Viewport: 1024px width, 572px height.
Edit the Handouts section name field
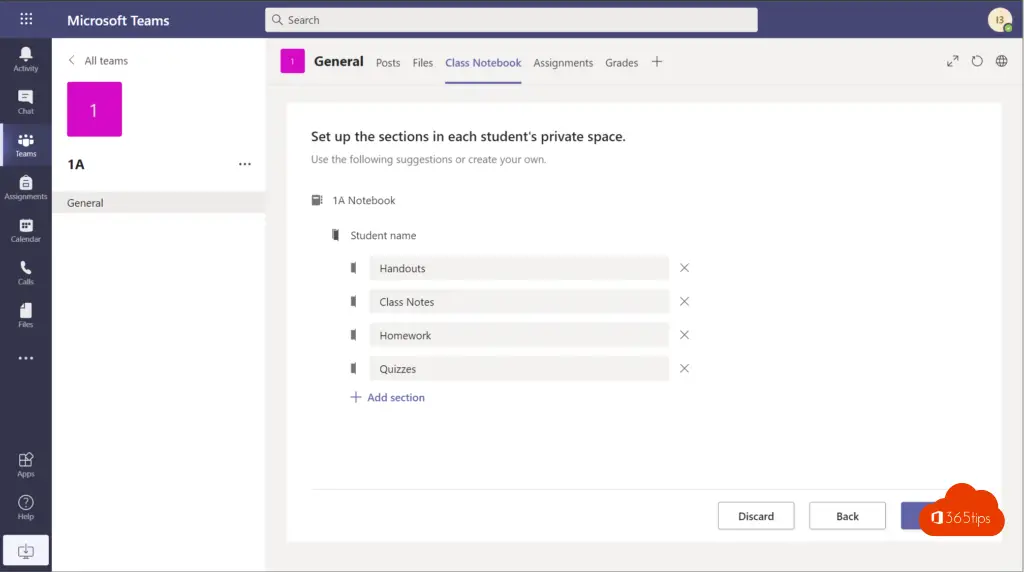[519, 268]
